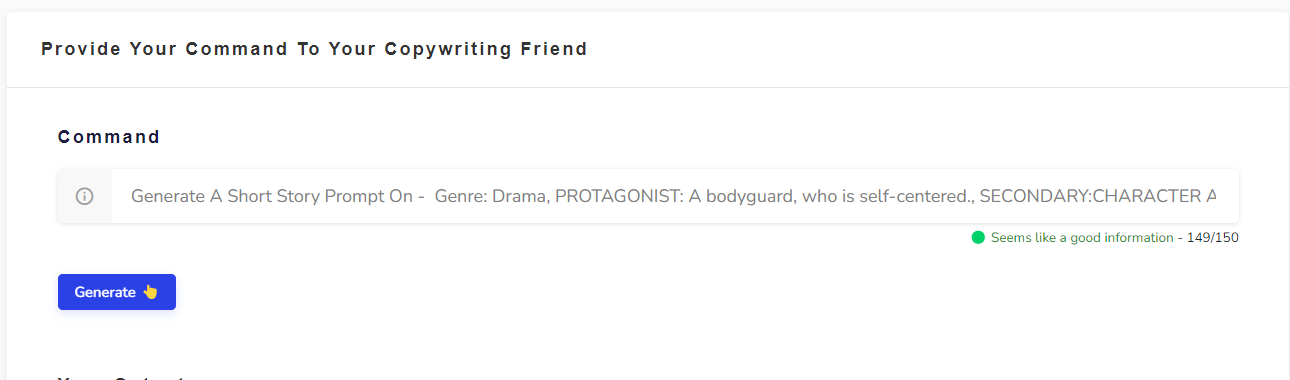The image size is (1290, 380).
Task: Click the pointing hand emoji on Generate
Action: 150,292
